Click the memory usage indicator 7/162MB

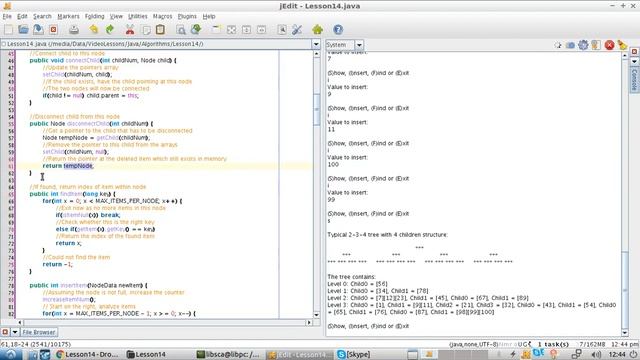click(x=592, y=344)
